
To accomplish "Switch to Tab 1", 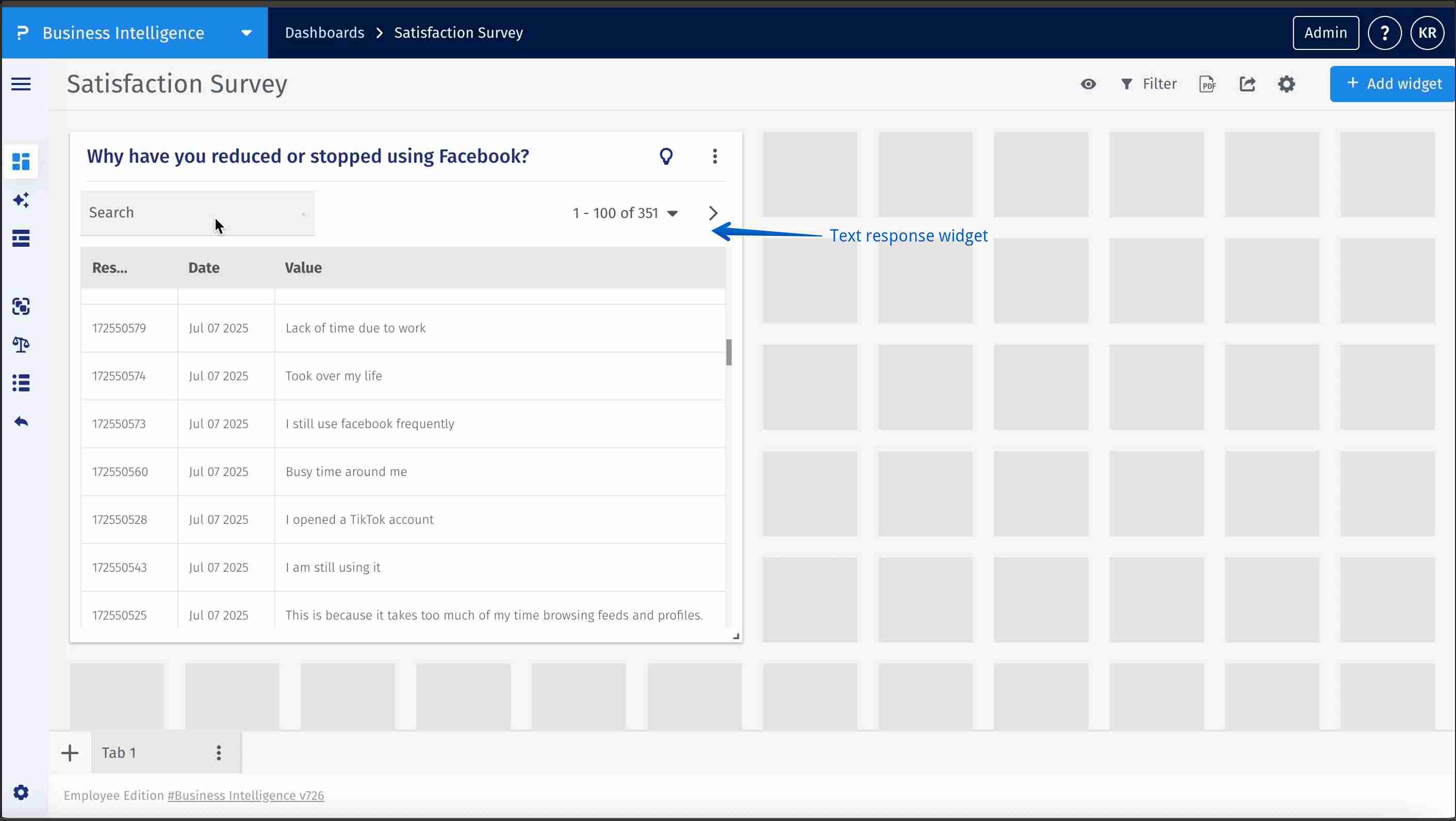I will [118, 752].
